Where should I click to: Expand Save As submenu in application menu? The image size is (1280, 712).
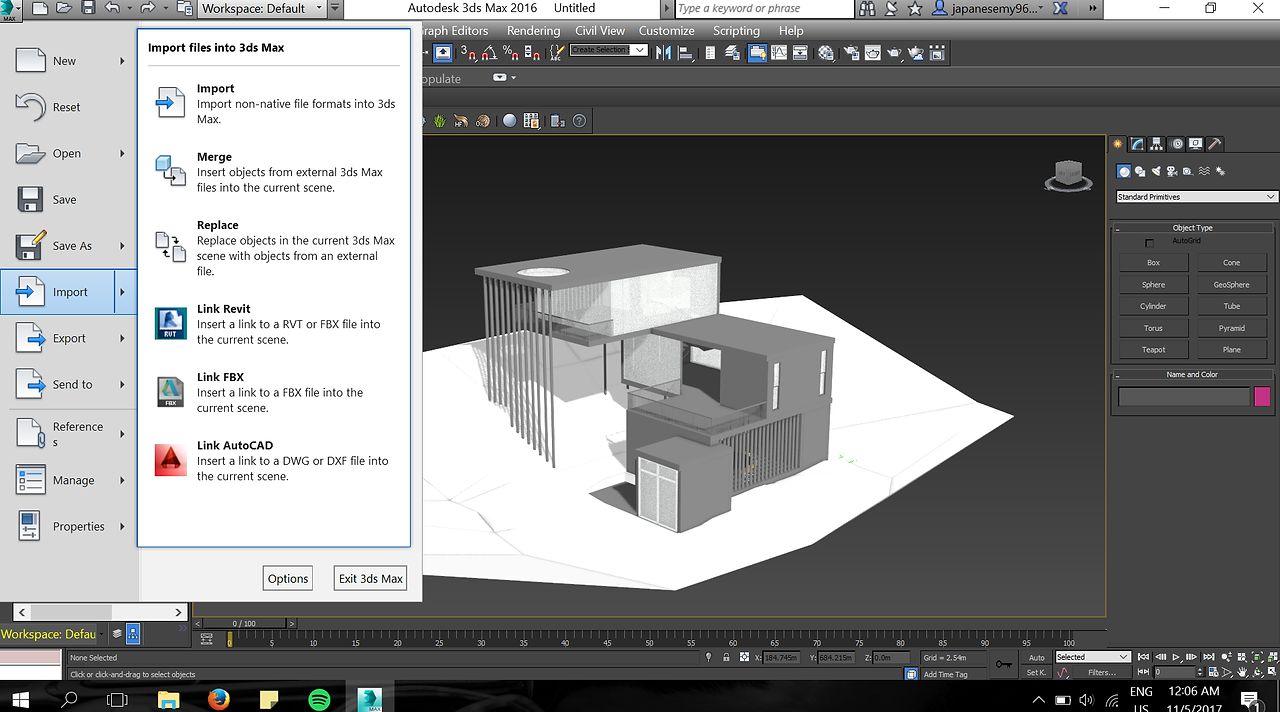(x=123, y=246)
